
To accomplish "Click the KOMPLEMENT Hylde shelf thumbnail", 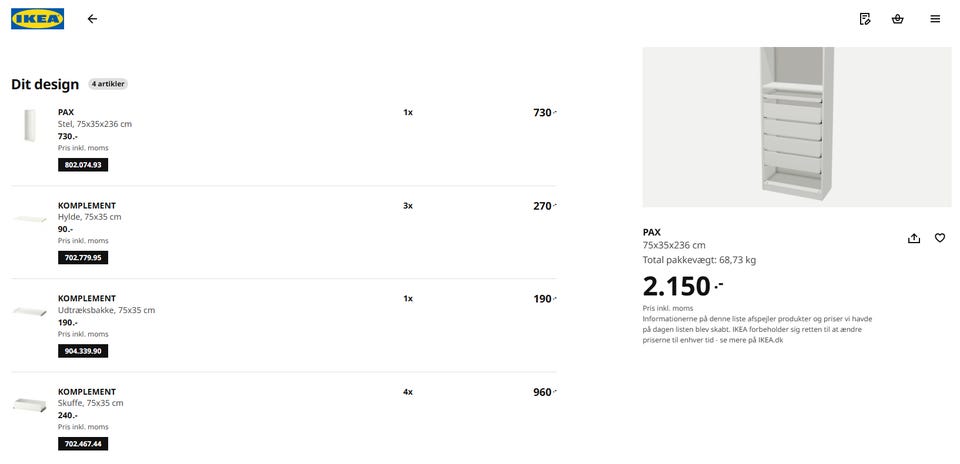I will click(28, 219).
